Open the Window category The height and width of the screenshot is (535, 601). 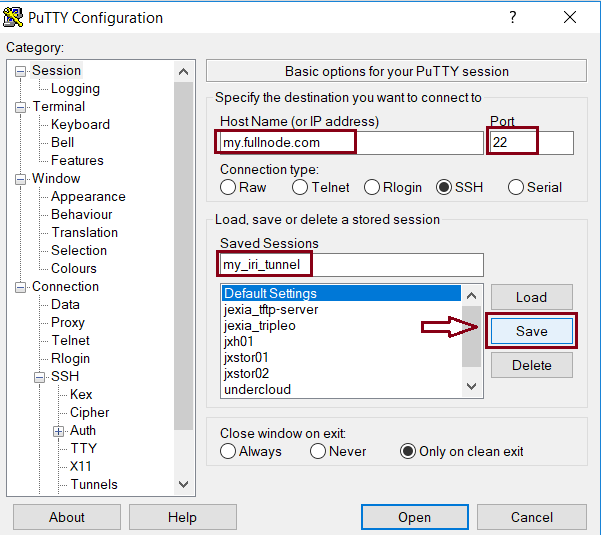pyautogui.click(x=56, y=179)
